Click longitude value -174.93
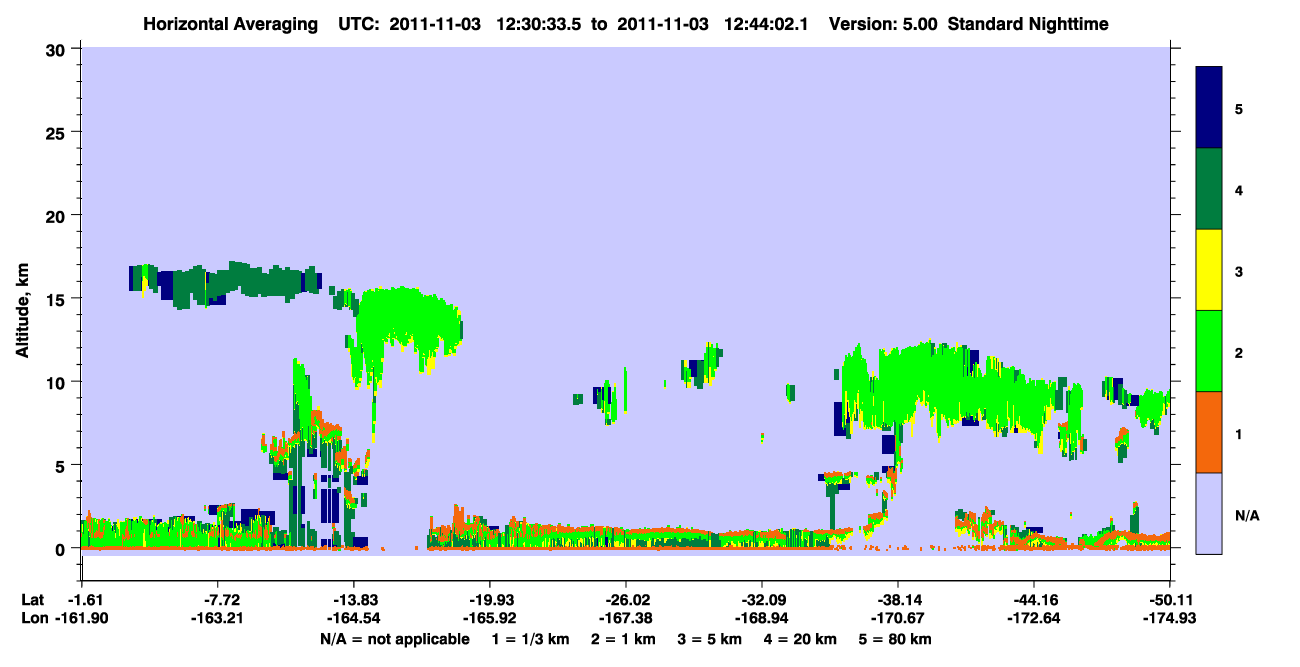The image size is (1300, 667). point(1170,618)
